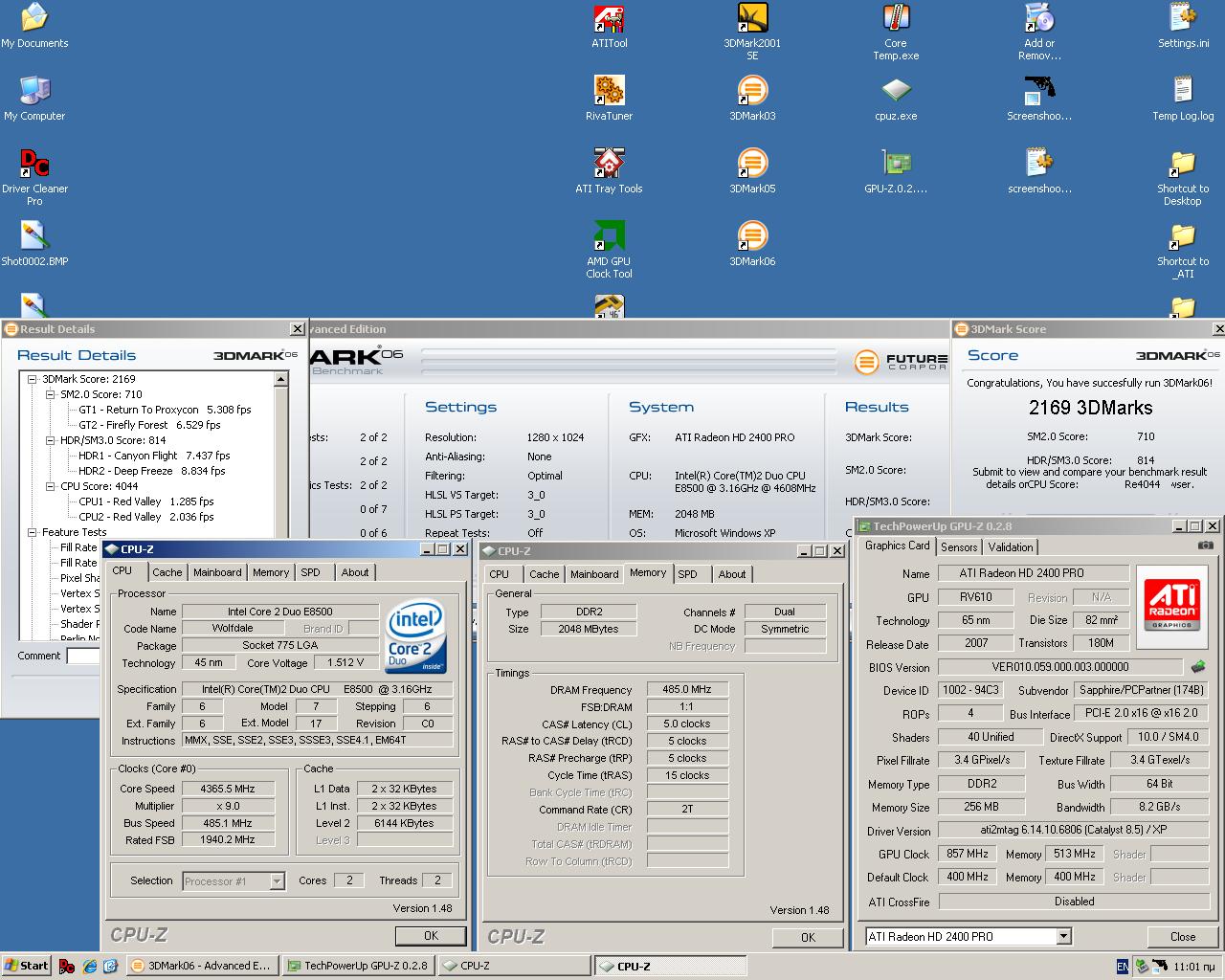Click the GPU-Z BIOS save icon
Screen dimensions: 1225x980
click(x=1197, y=666)
